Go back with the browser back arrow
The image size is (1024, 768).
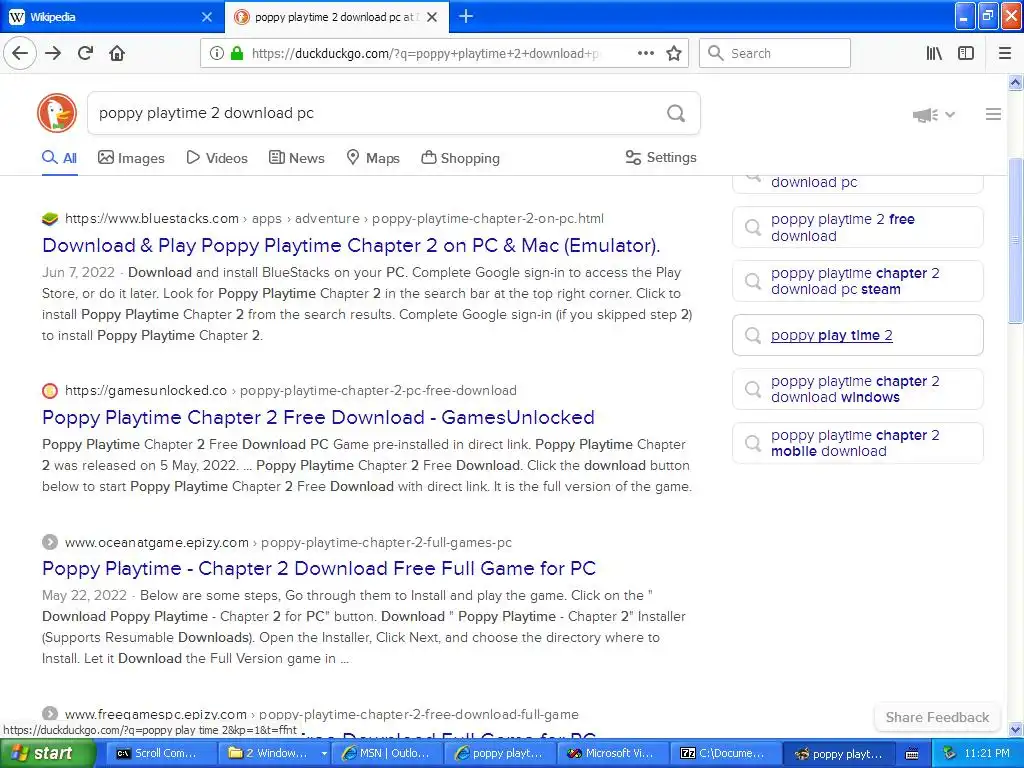point(20,54)
